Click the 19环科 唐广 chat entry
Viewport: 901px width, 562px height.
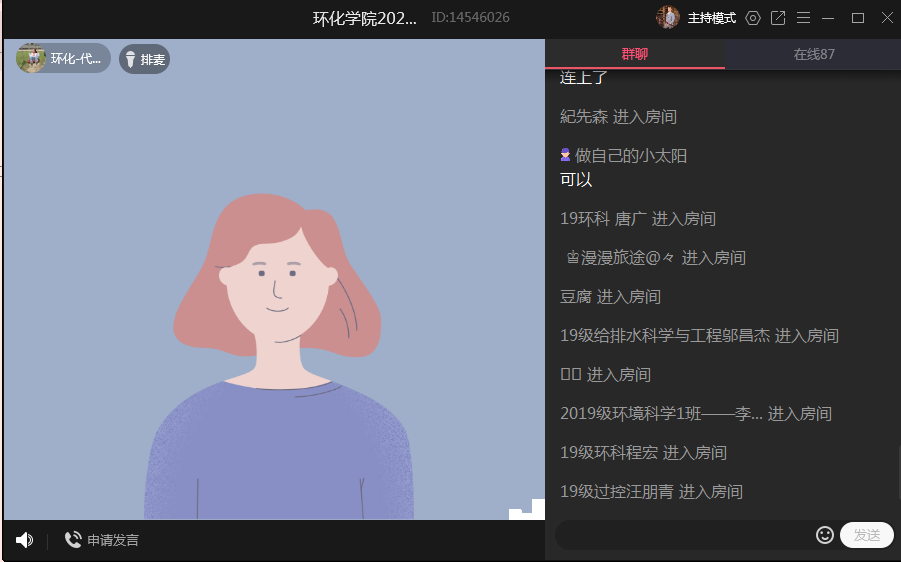click(603, 219)
